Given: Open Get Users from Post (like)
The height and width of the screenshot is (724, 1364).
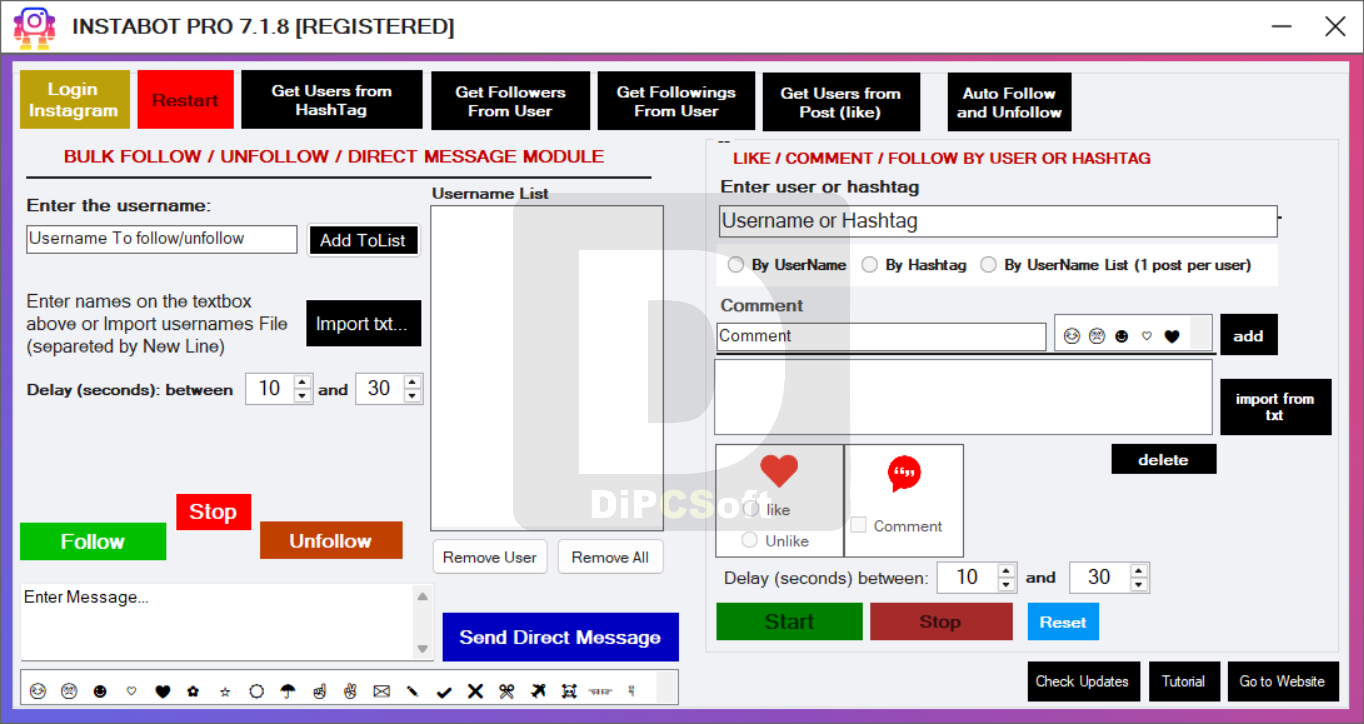Looking at the screenshot, I should click(841, 102).
